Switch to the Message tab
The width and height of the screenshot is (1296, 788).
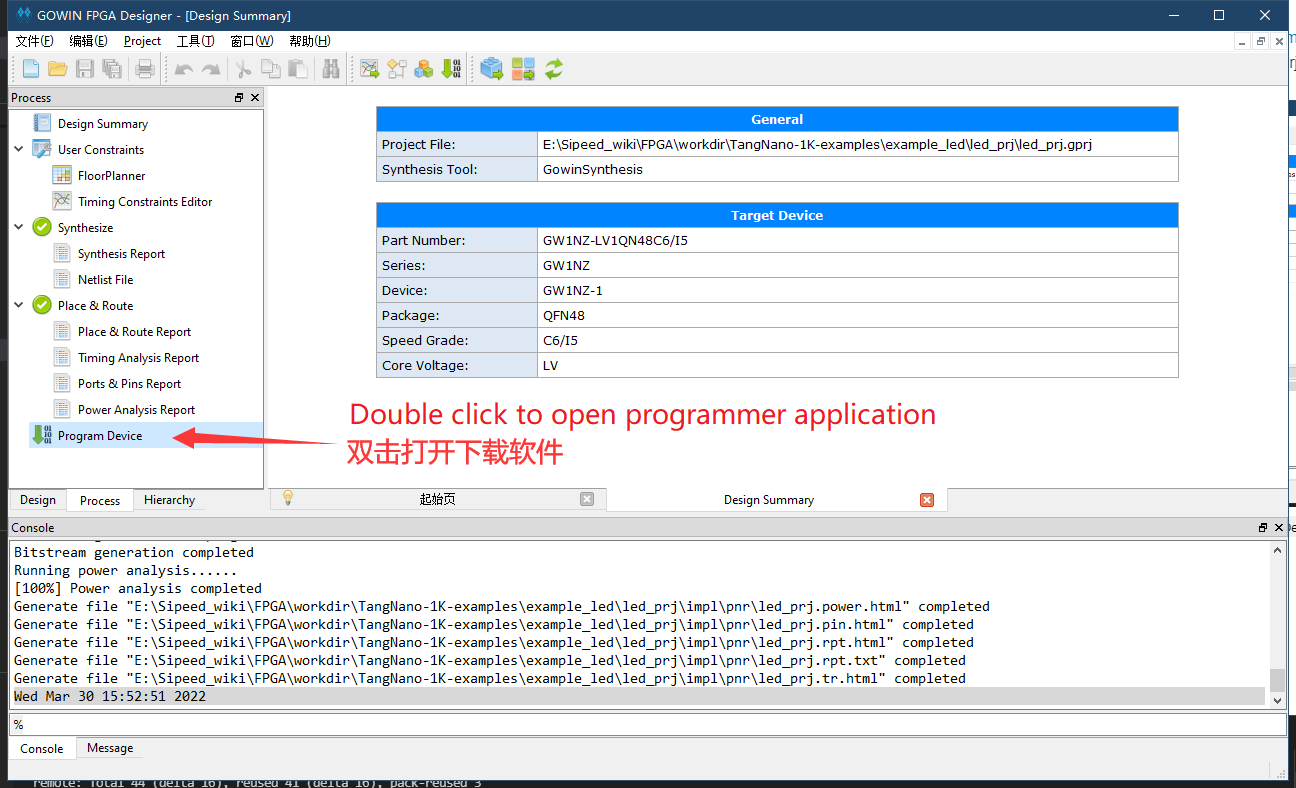pyautogui.click(x=110, y=748)
